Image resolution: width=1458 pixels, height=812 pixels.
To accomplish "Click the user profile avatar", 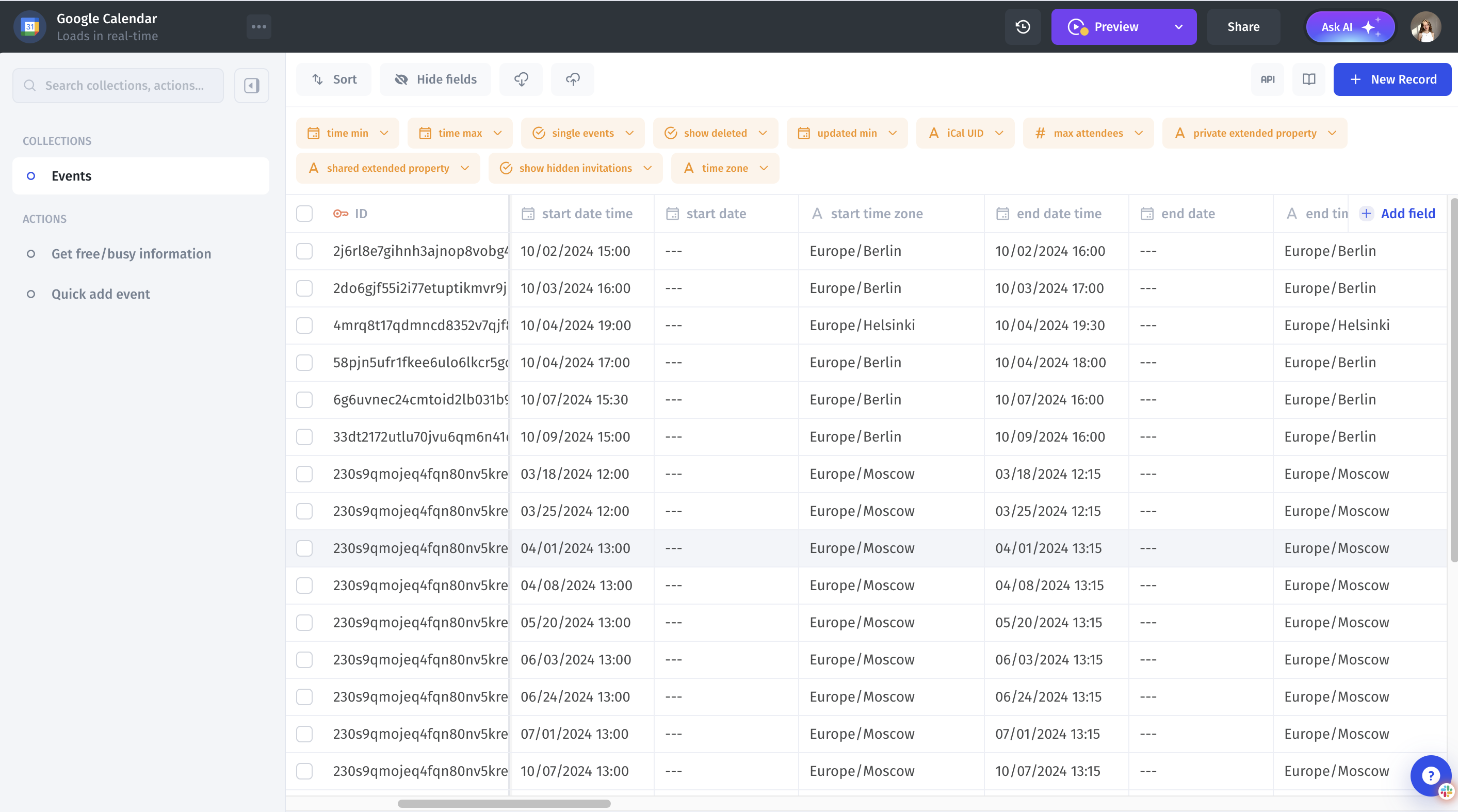I will click(1425, 27).
